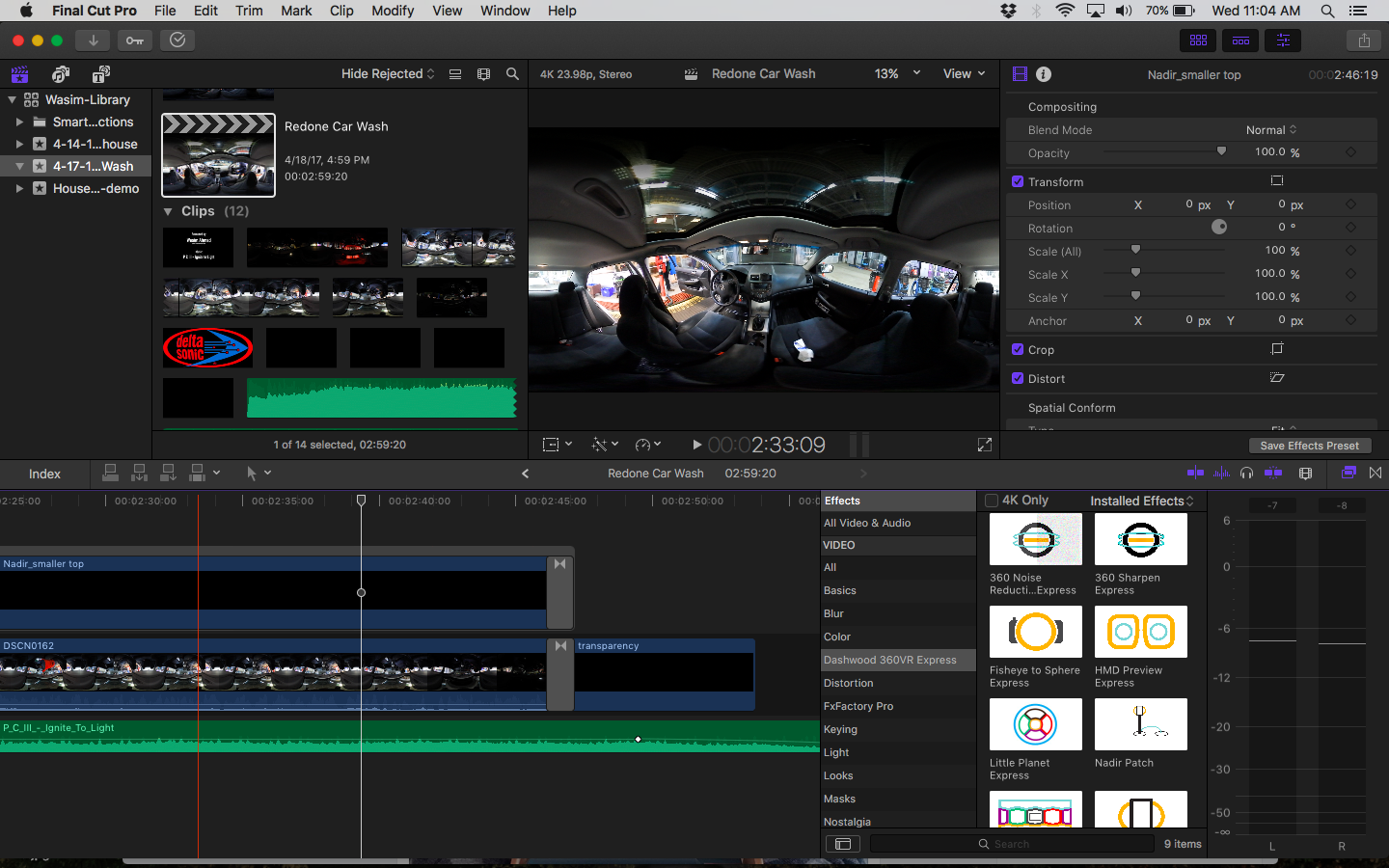Viewport: 1389px width, 868px height.
Task: Open the share export icon
Action: [x=1364, y=41]
